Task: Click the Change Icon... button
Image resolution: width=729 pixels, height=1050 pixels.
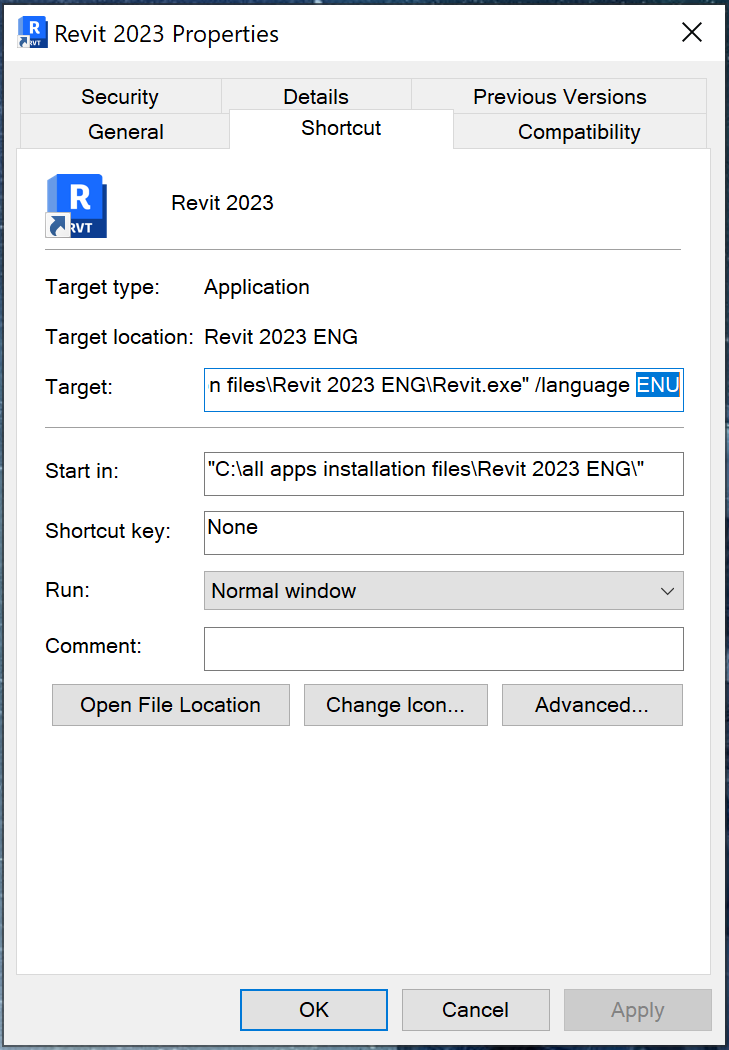Action: click(395, 705)
